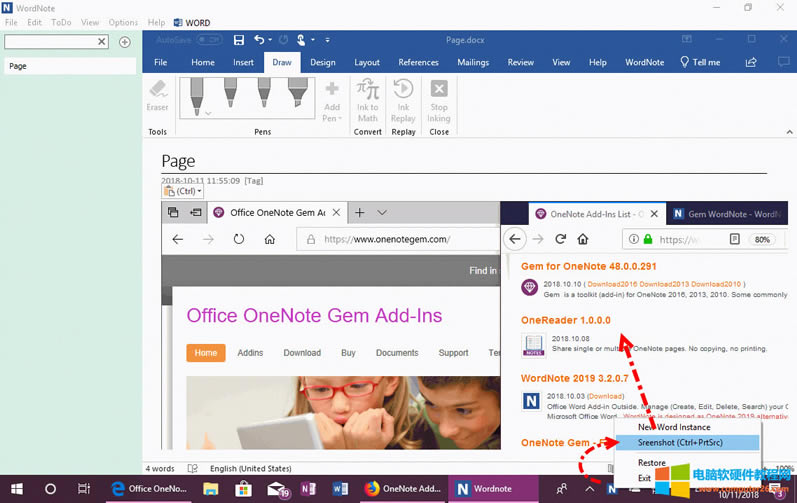Add a new page with plus icon
797x503 pixels.
point(125,42)
